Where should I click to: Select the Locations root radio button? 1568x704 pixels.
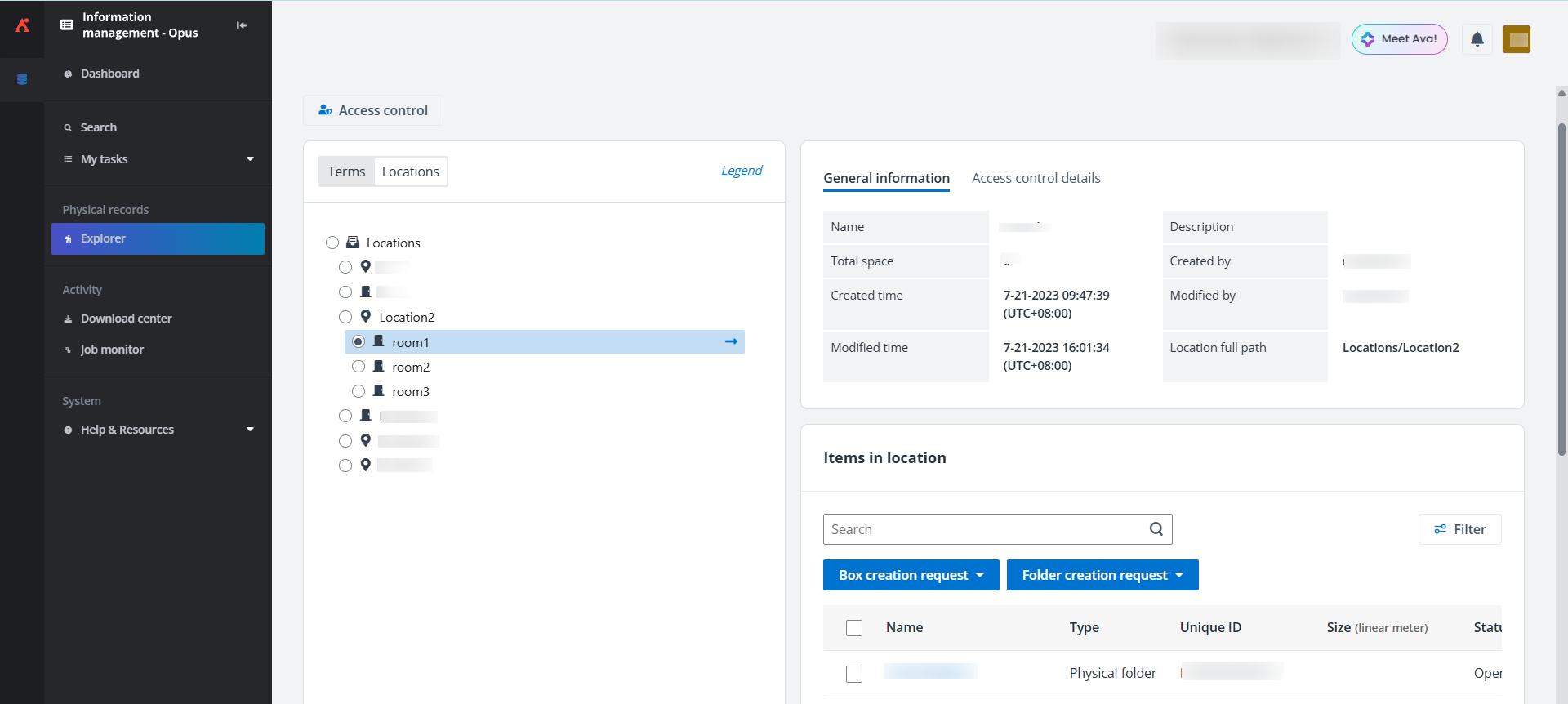tap(332, 243)
